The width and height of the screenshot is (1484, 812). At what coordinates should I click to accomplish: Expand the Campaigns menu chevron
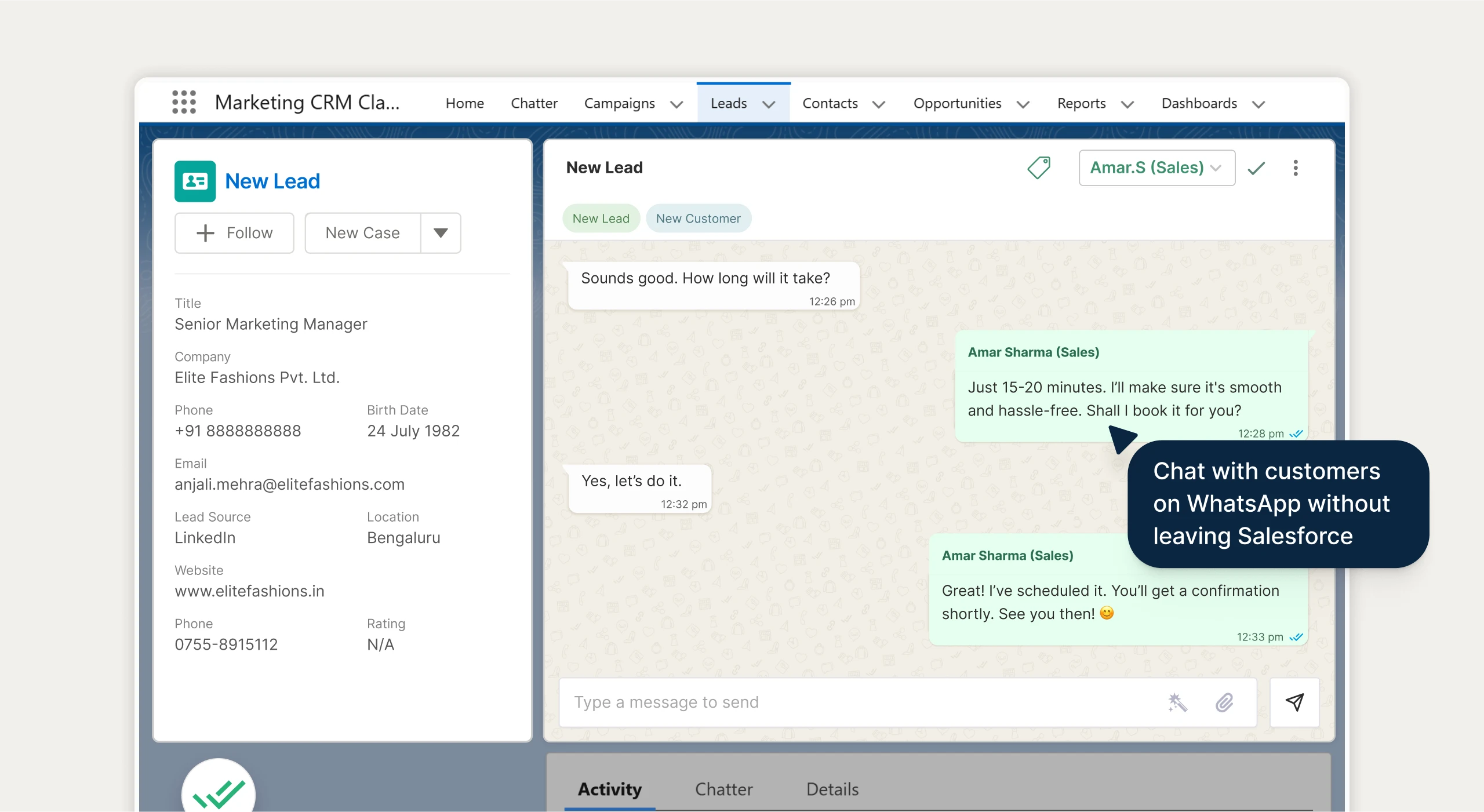coord(676,104)
